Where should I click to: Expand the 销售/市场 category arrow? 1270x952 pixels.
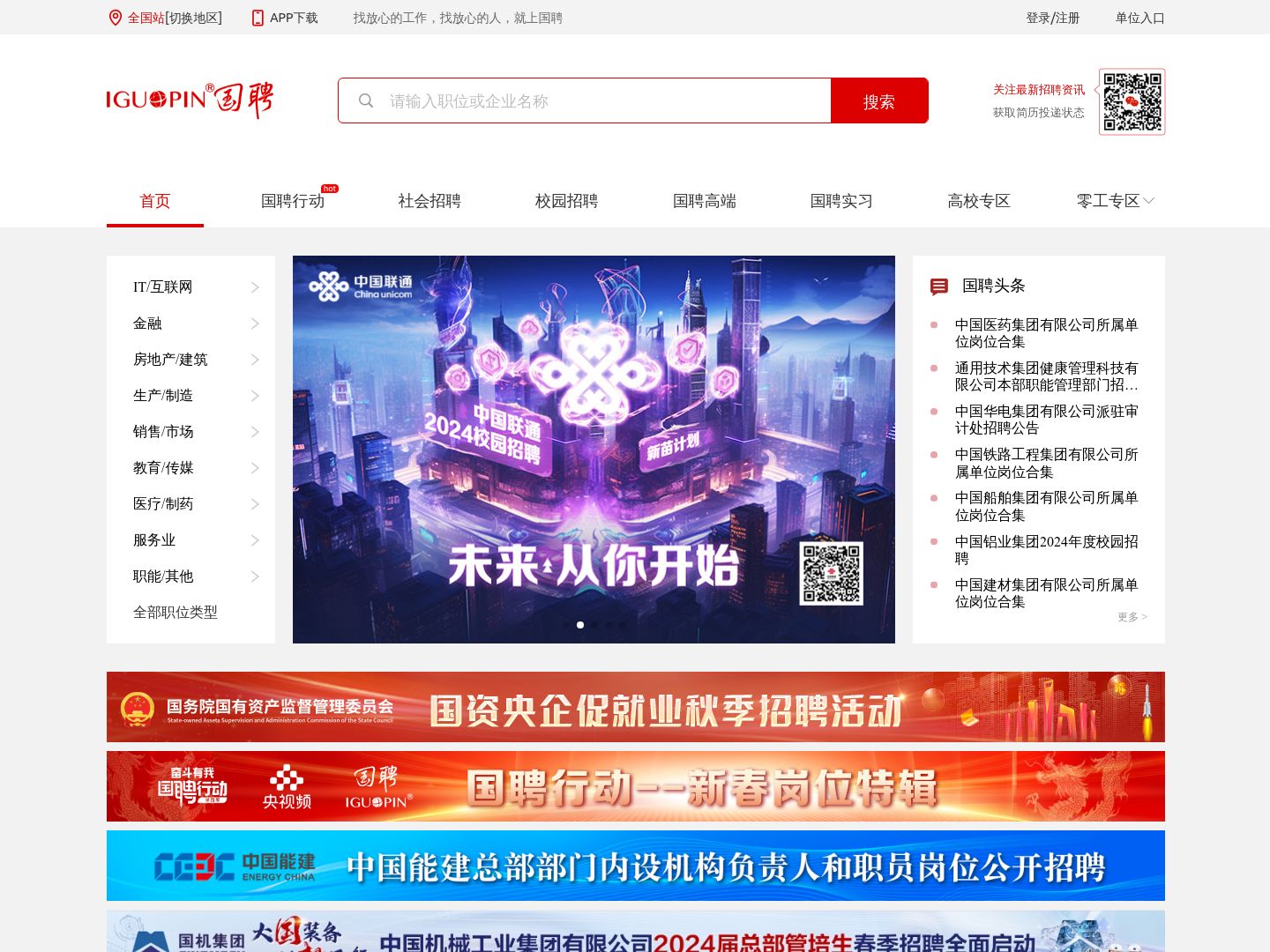pyautogui.click(x=255, y=432)
